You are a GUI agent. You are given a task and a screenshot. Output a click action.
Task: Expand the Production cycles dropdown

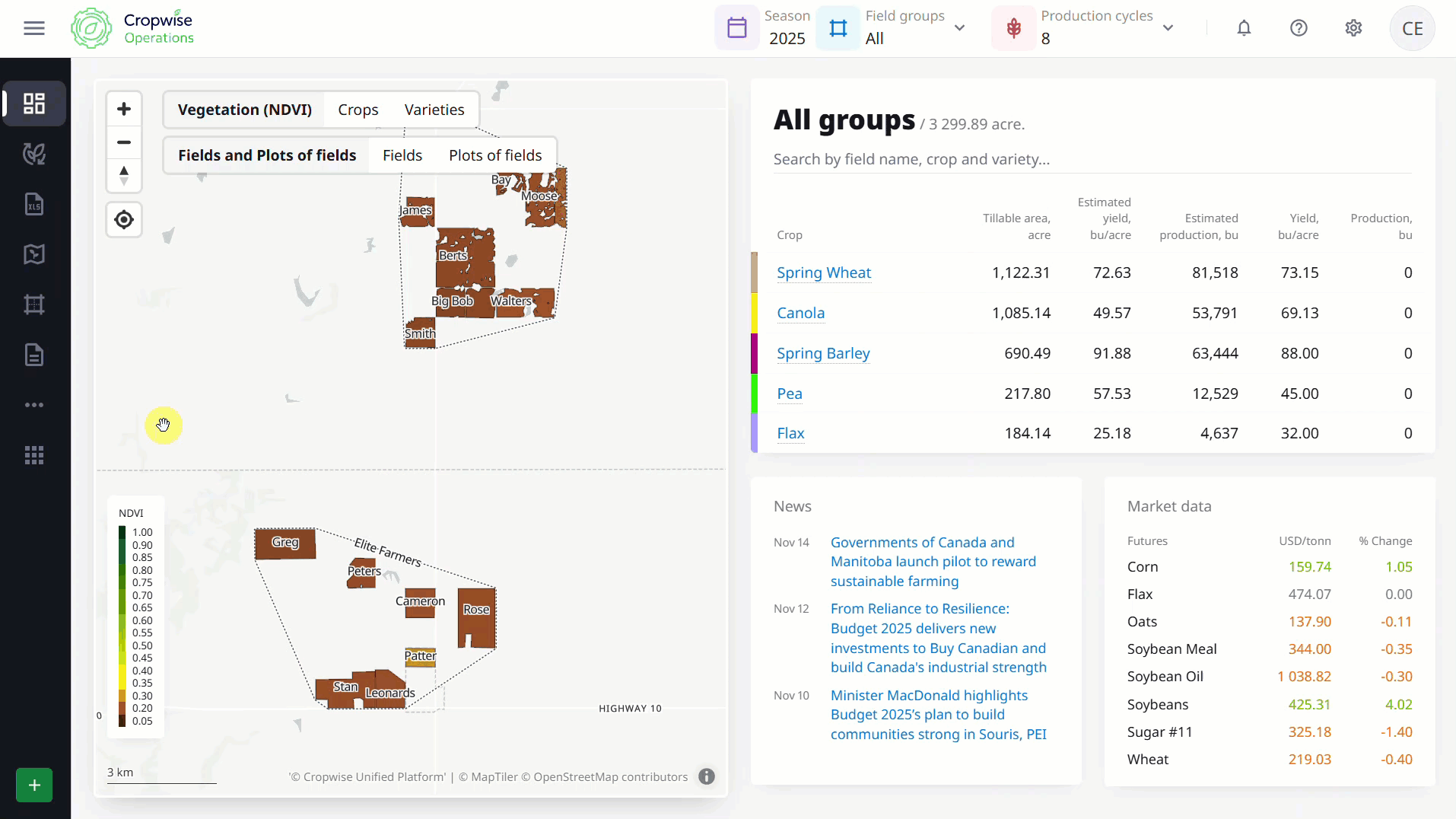click(1168, 28)
